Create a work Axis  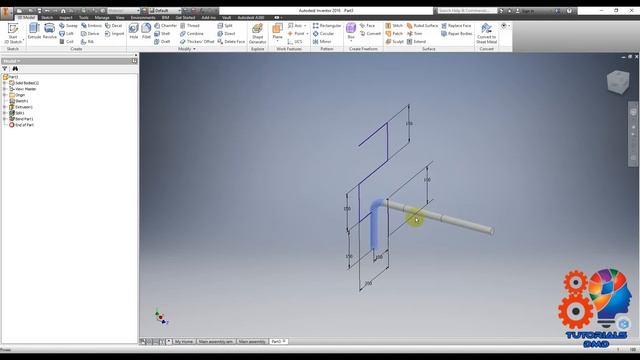[297, 26]
